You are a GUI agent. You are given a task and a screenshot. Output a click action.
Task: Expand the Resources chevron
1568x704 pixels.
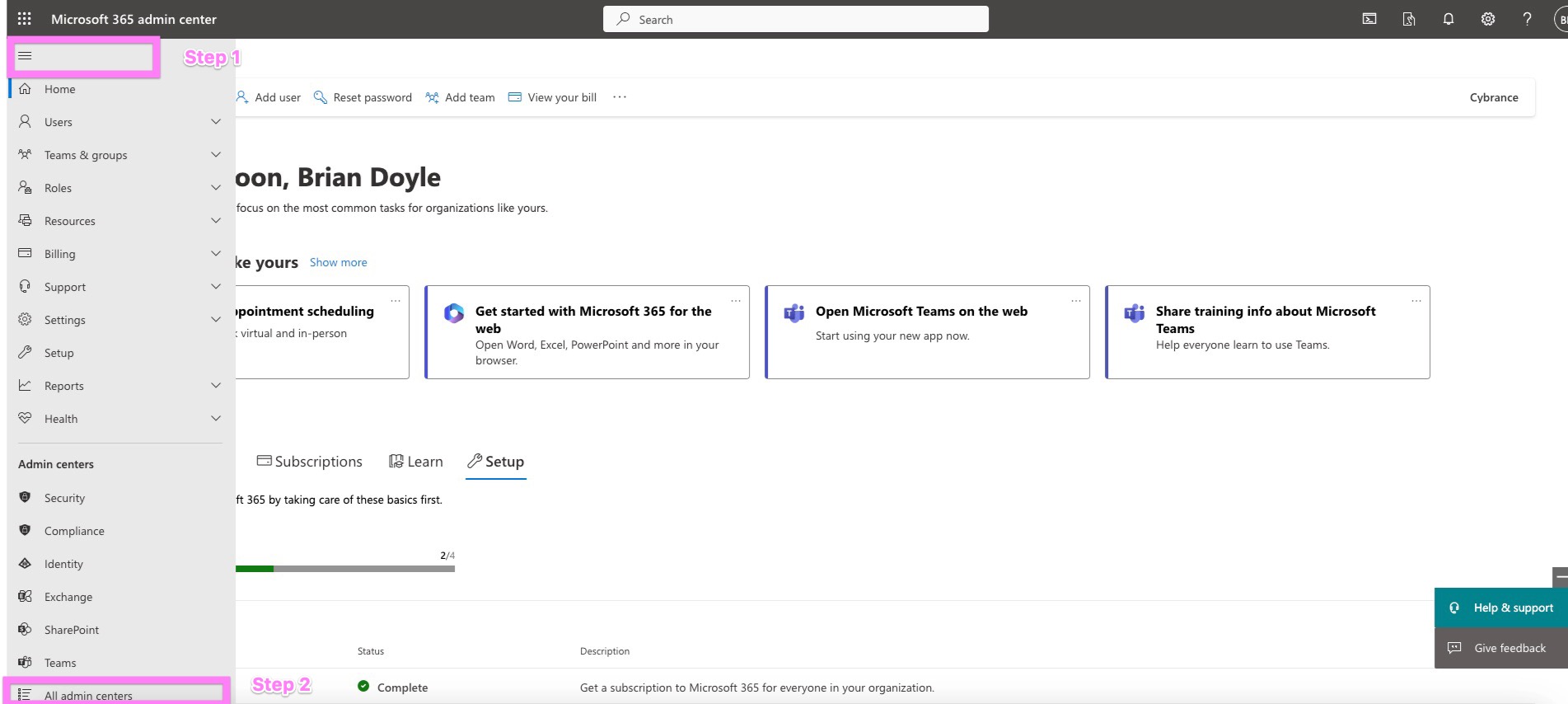[216, 221]
